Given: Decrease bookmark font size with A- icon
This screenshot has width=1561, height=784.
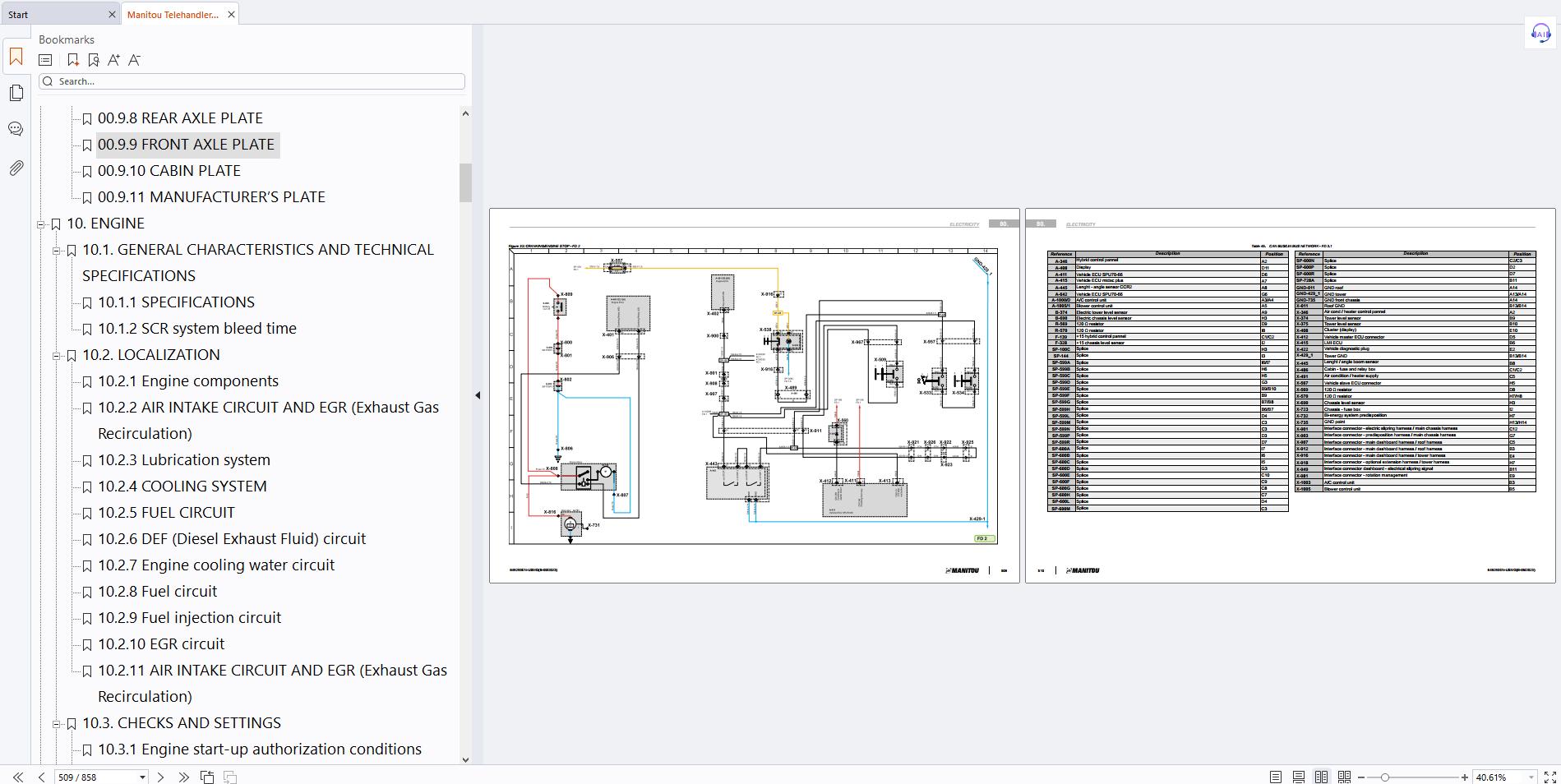Looking at the screenshot, I should [134, 60].
